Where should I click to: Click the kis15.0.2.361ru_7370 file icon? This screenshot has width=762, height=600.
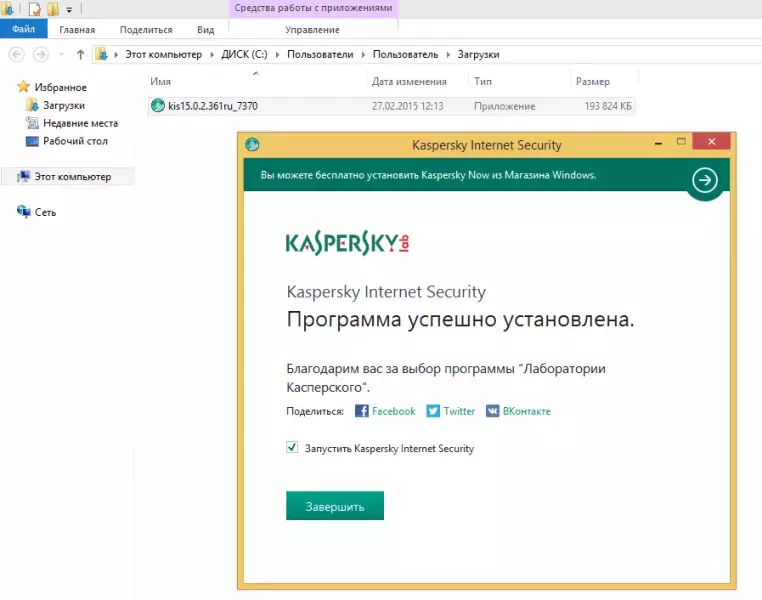tap(157, 105)
